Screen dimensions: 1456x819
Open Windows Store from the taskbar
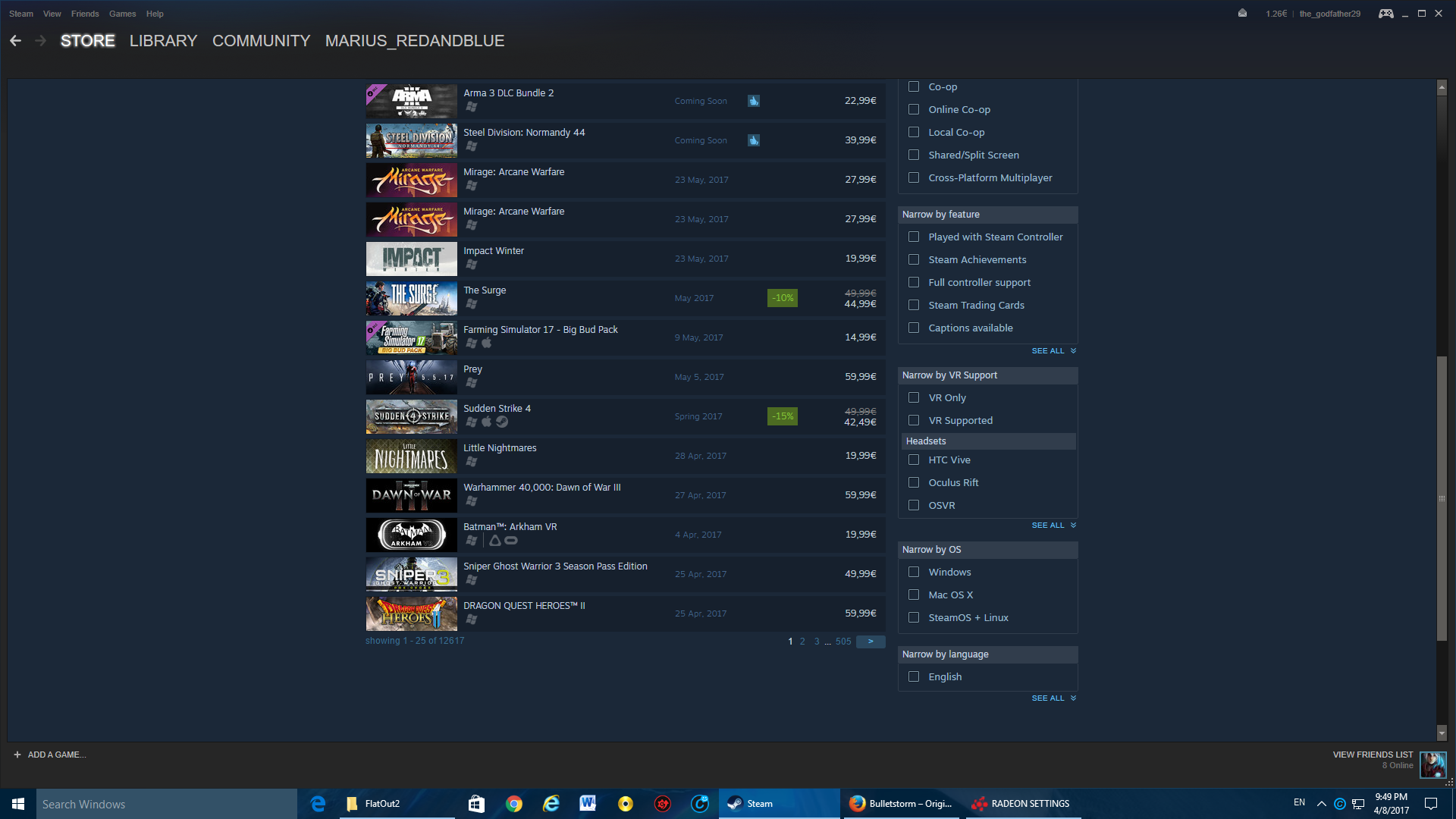point(476,804)
